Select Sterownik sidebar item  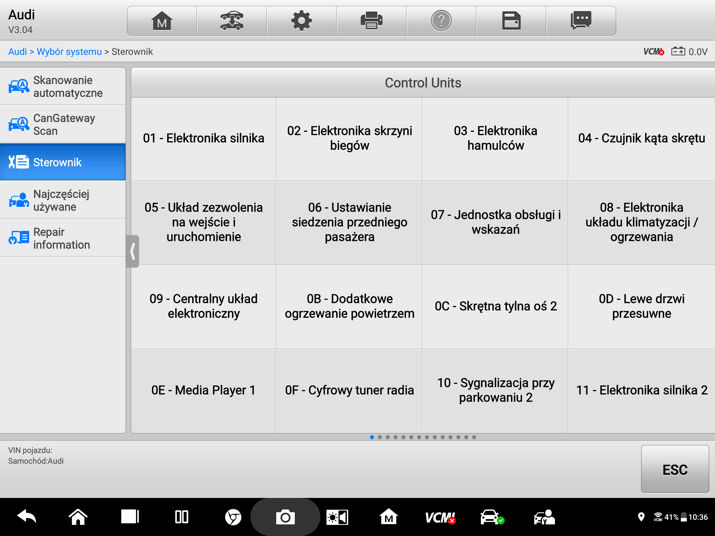(x=62, y=162)
